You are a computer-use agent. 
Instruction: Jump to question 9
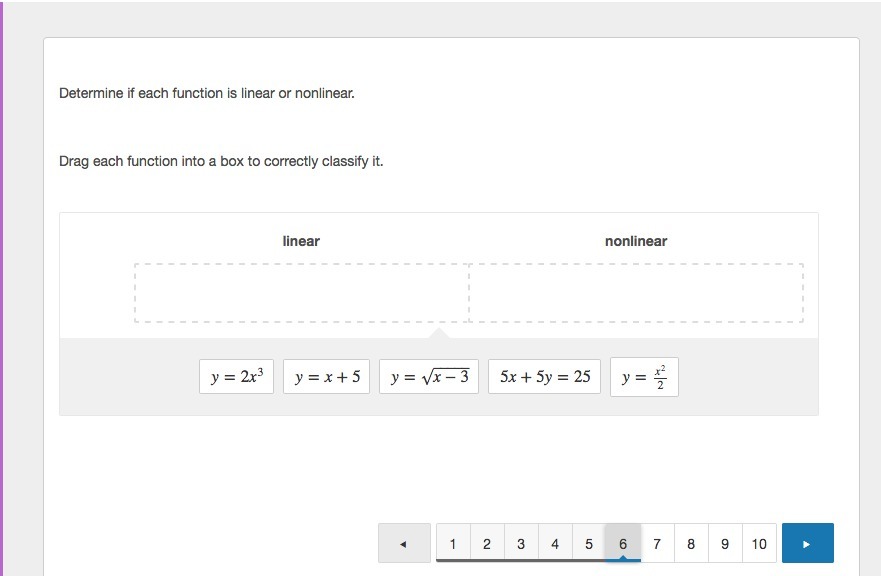coord(725,543)
